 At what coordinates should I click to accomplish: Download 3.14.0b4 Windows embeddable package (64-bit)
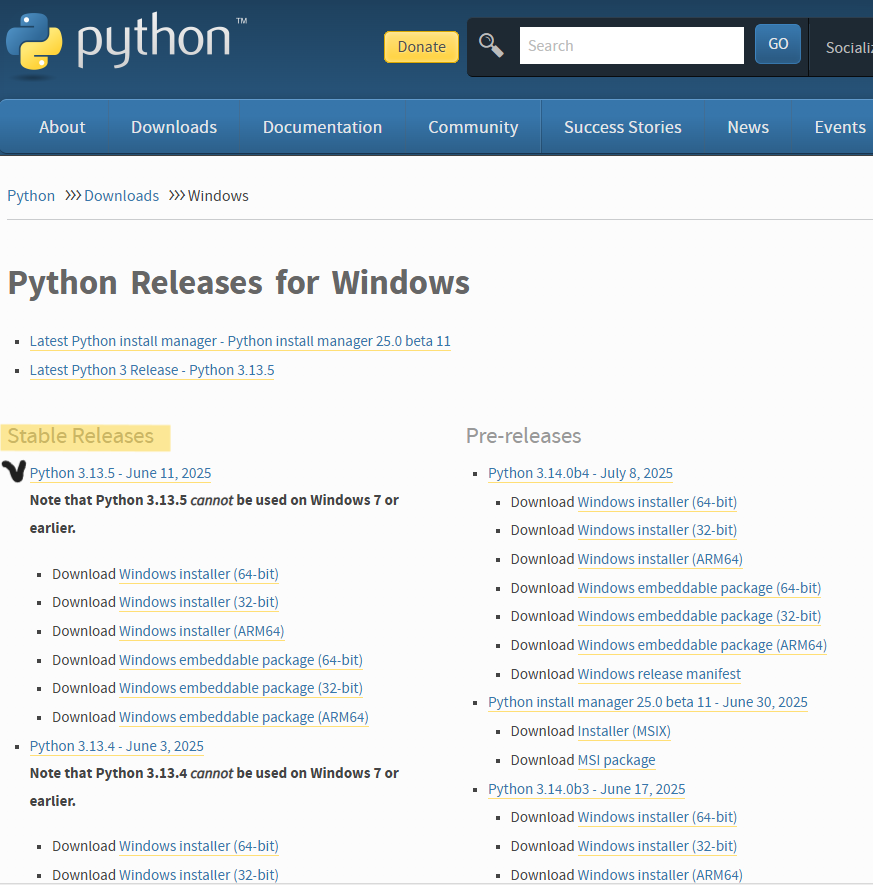click(699, 588)
